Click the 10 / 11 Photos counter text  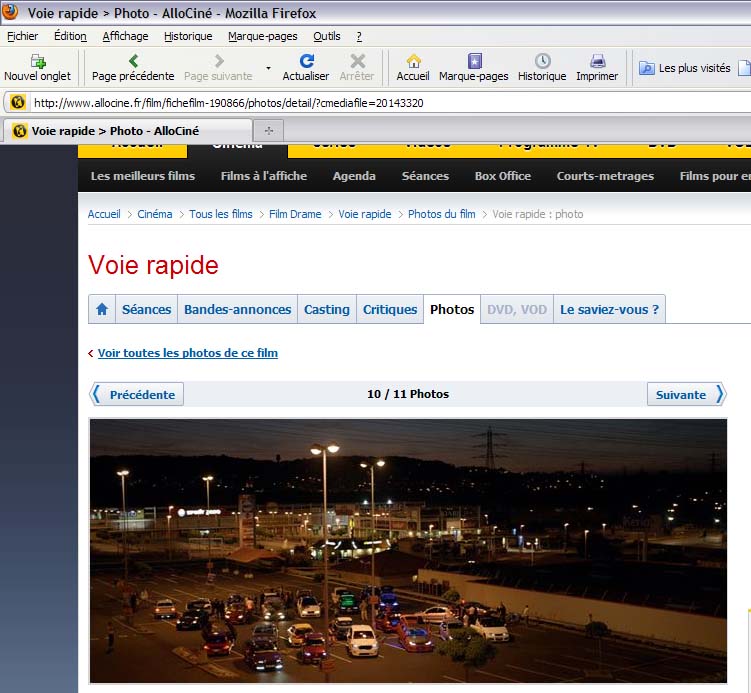(408, 394)
